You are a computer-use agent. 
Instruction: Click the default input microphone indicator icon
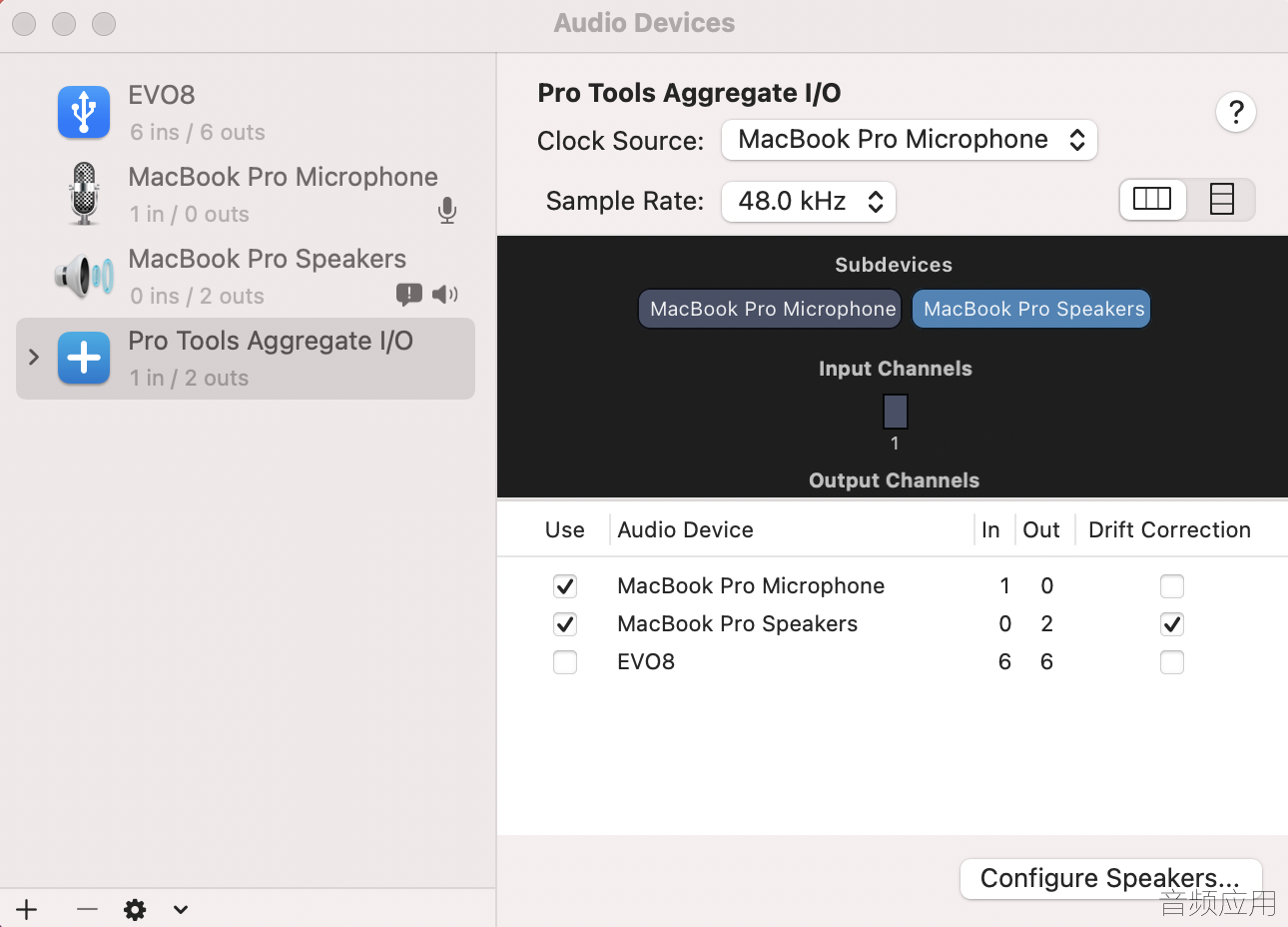coord(447,211)
